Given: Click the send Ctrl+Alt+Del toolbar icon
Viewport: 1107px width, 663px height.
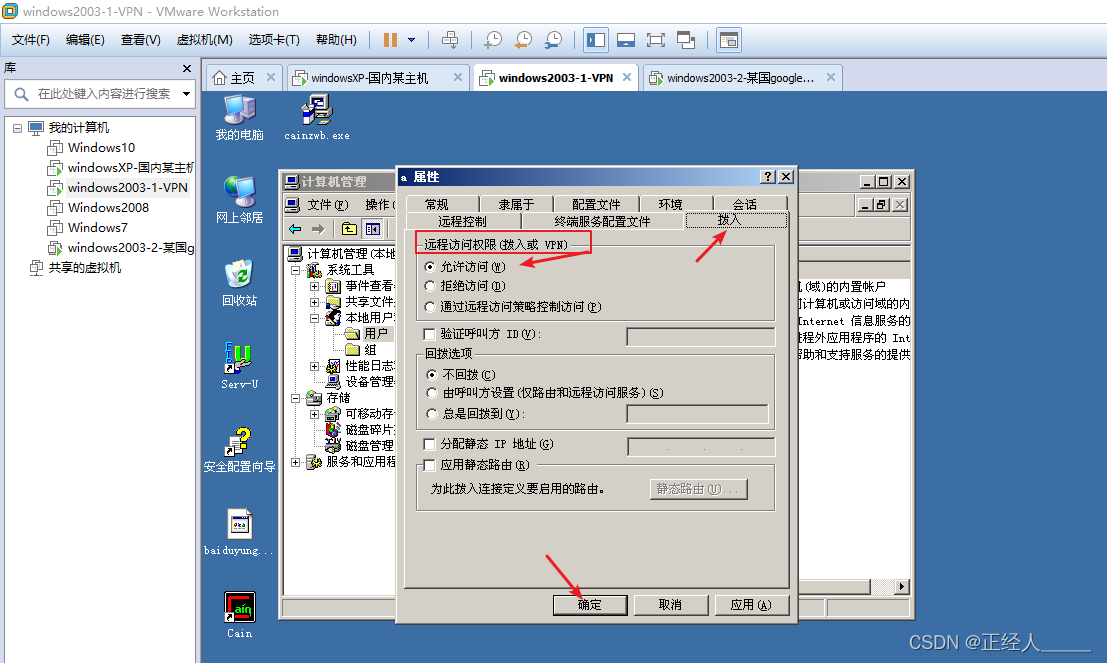Looking at the screenshot, I should pos(450,40).
